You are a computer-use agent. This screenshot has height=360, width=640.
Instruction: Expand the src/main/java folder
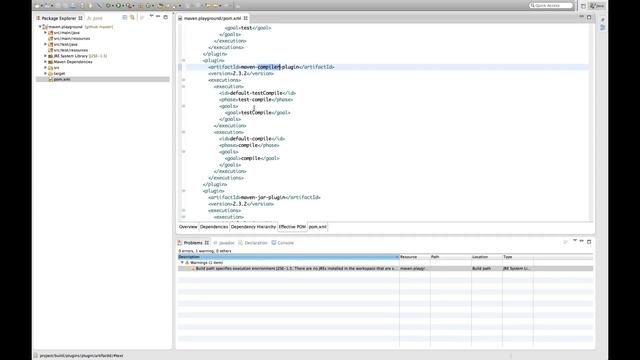[x=45, y=33]
